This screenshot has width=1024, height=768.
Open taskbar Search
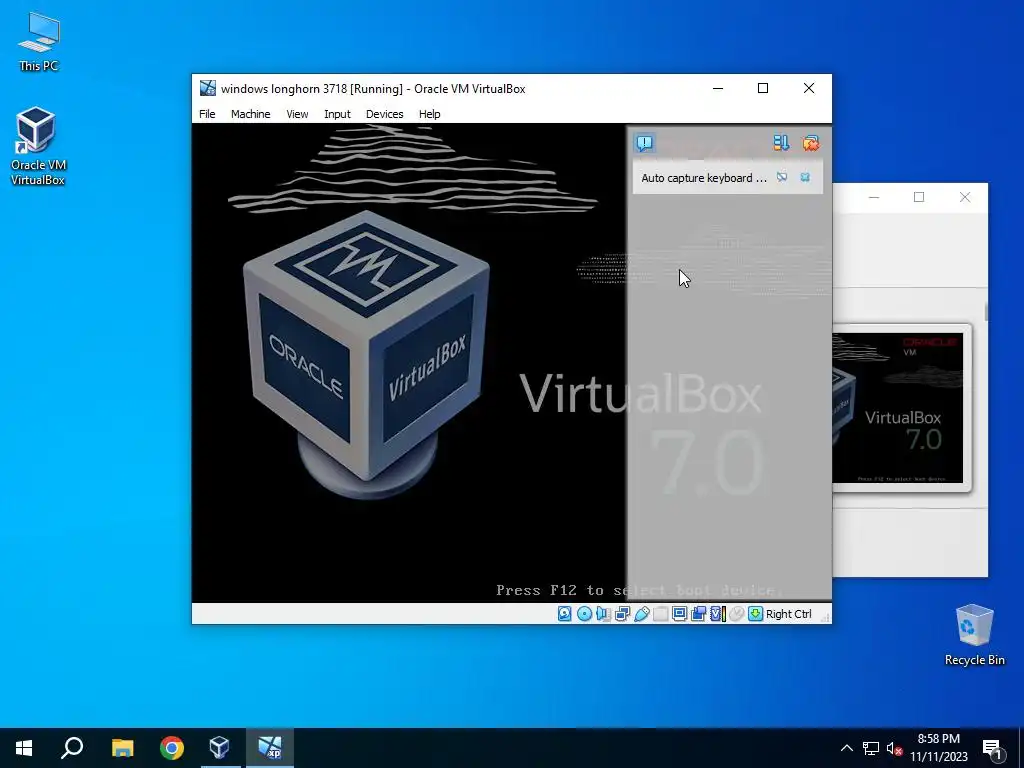tap(72, 748)
